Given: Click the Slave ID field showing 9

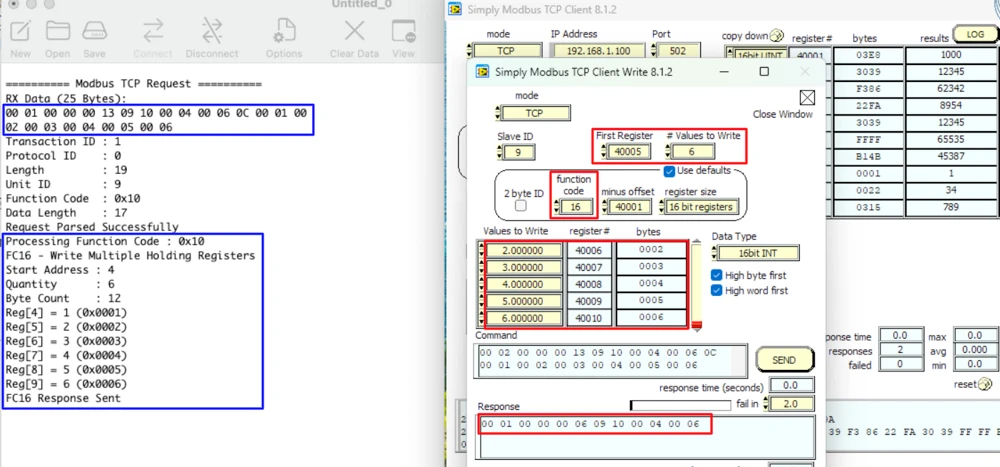Looking at the screenshot, I should coord(520,152).
